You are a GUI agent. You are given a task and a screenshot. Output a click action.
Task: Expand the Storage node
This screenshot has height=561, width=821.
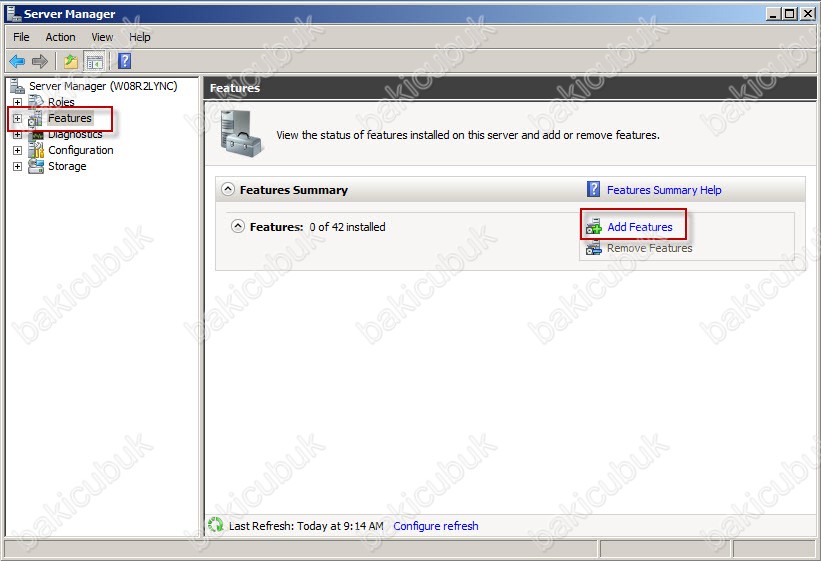17,166
